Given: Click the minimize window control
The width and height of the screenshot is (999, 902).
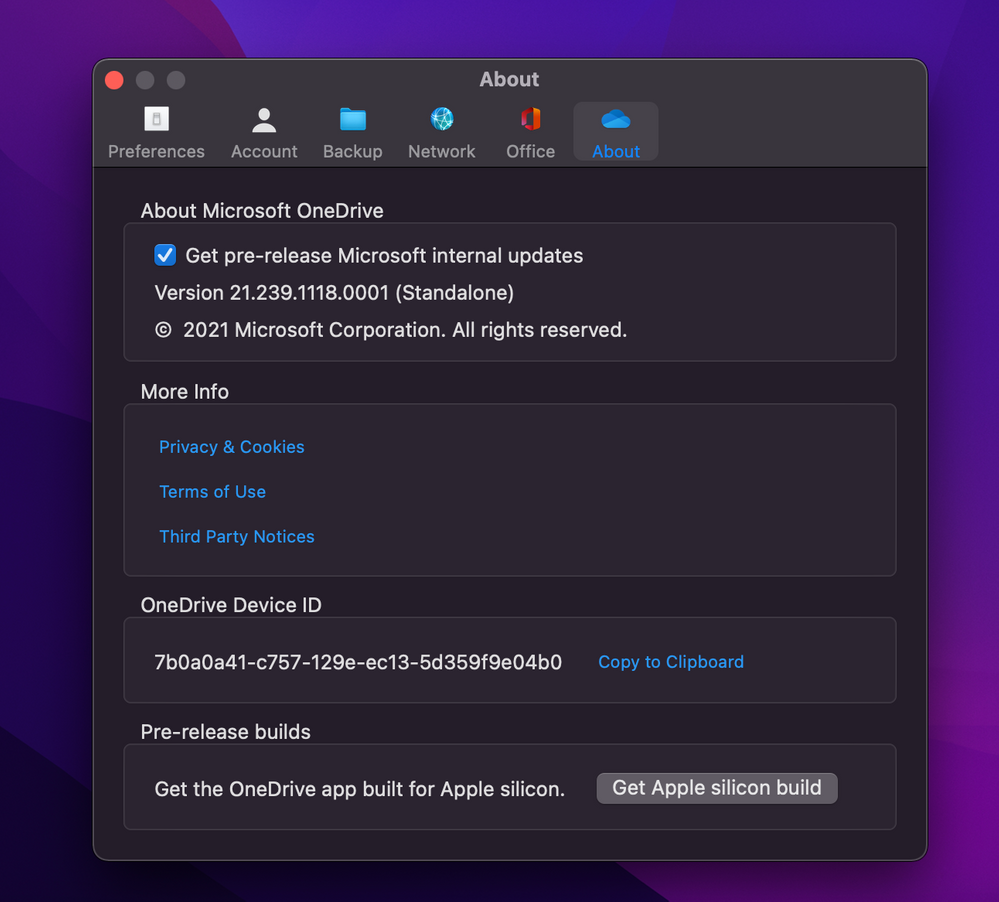Looking at the screenshot, I should pyautogui.click(x=144, y=80).
